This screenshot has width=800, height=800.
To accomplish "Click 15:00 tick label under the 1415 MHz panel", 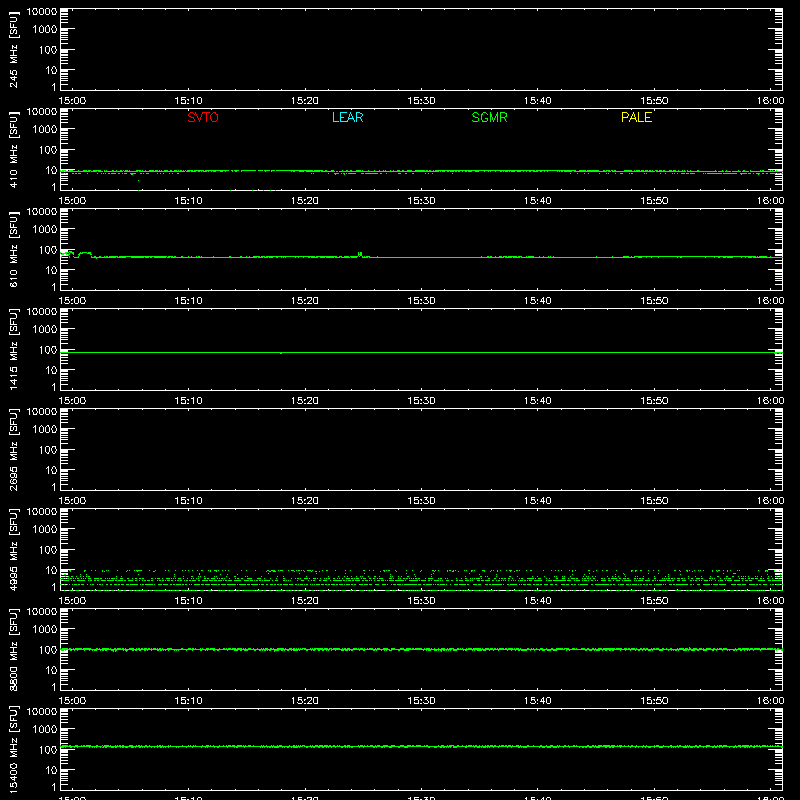I will [x=72, y=401].
